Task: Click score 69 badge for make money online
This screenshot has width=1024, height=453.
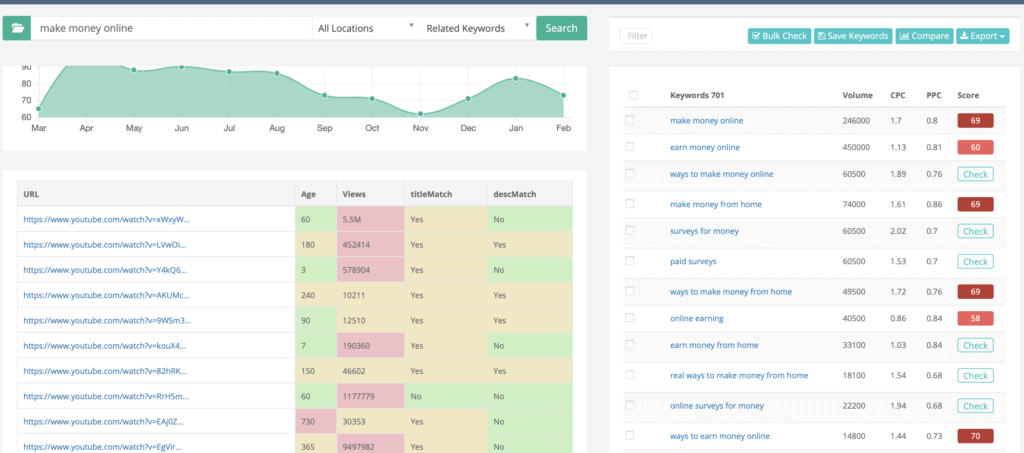Action: click(x=975, y=121)
